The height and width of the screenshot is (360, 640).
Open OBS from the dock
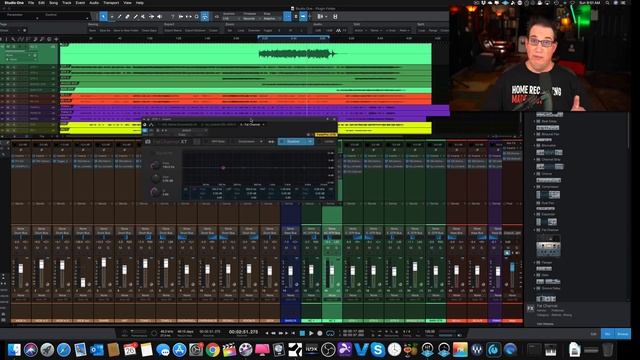pyautogui.click(x=328, y=350)
